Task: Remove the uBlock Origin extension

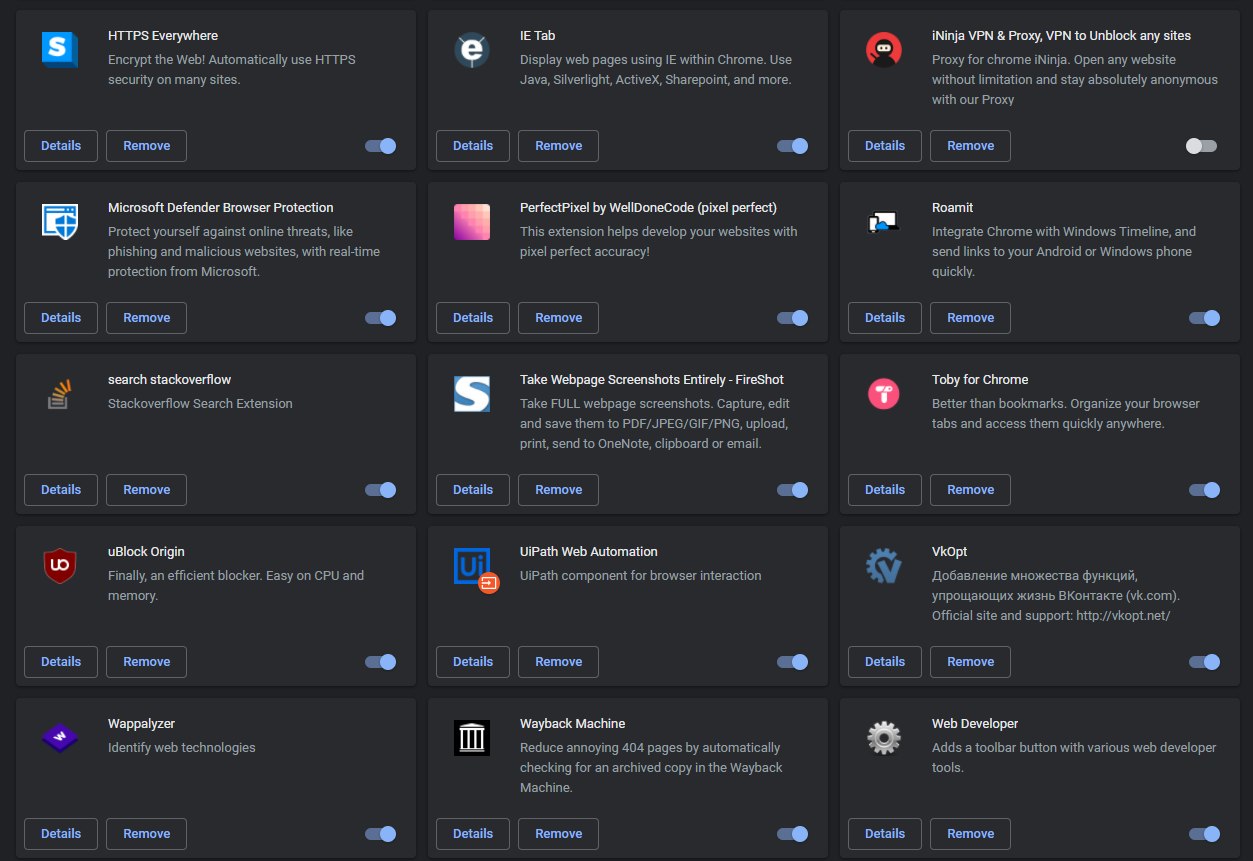Action: coord(146,662)
